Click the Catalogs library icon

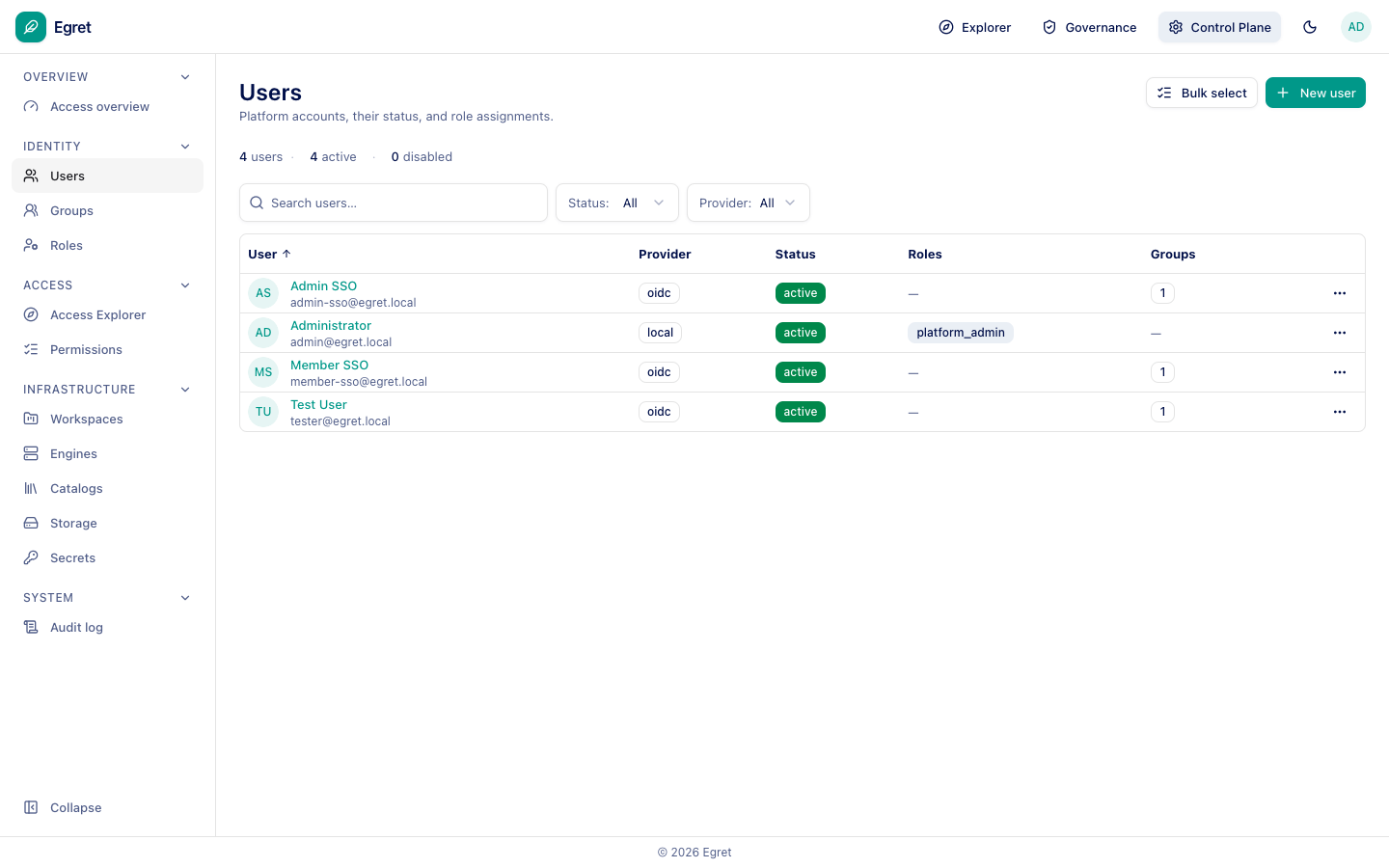click(31, 488)
